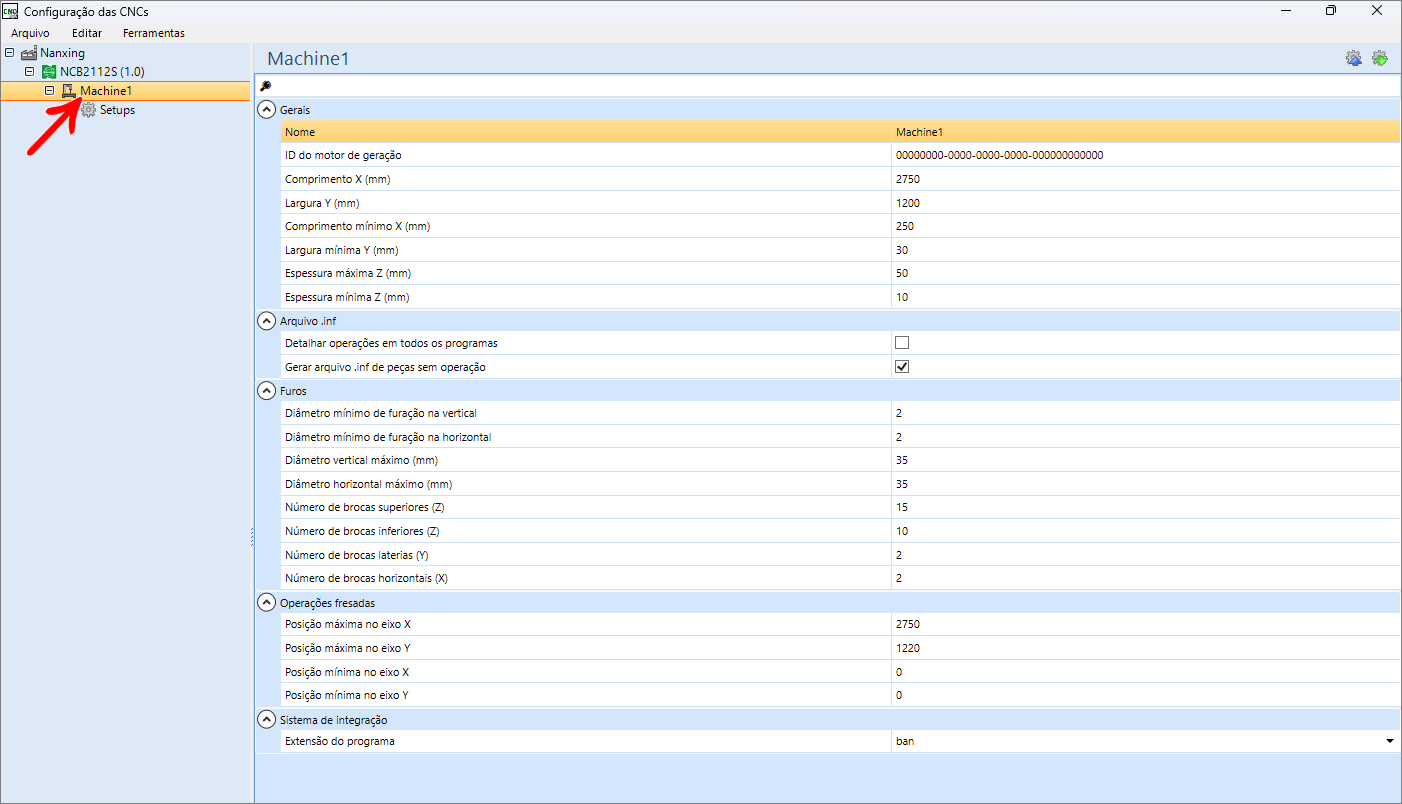
Task: Collapse the Nanxing tree node
Action: pyautogui.click(x=10, y=53)
